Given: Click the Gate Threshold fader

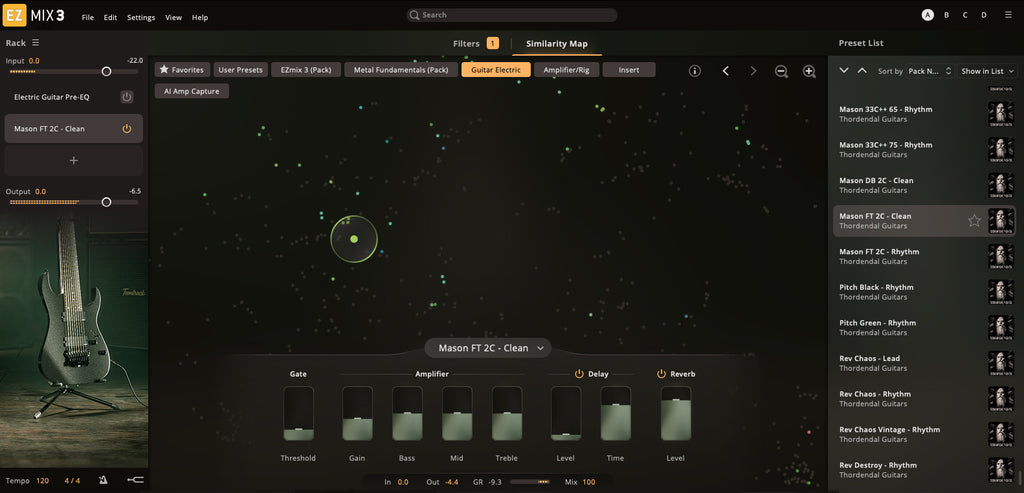Looking at the screenshot, I should click(x=298, y=413).
